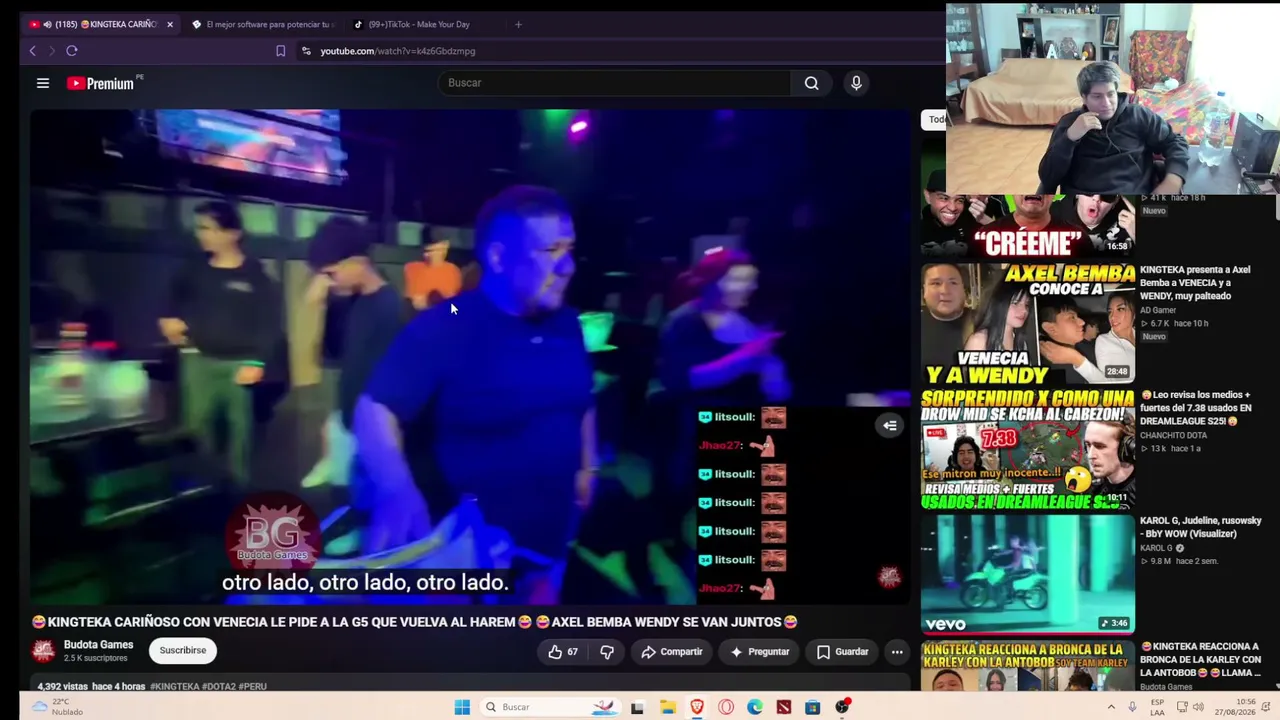Open the Drow Mid Dreamleague video thumbnail

[x=1028, y=449]
